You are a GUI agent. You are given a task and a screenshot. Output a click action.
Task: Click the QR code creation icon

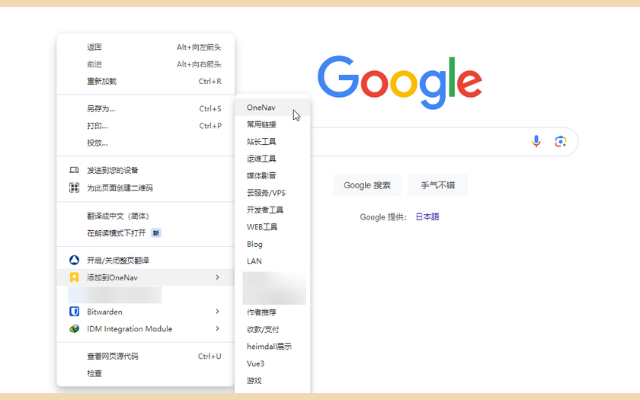(74, 187)
